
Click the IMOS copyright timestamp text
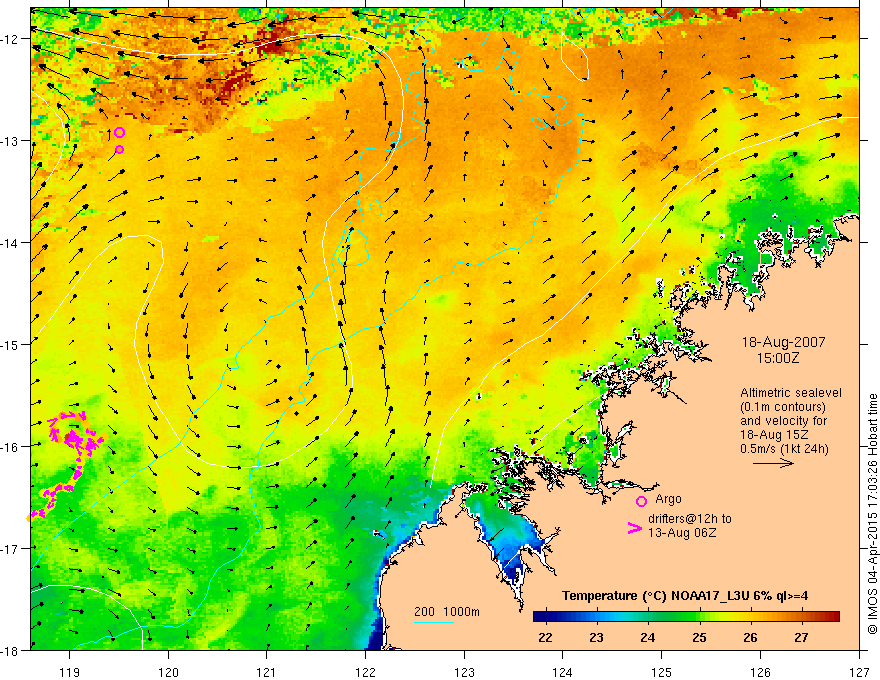872,514
